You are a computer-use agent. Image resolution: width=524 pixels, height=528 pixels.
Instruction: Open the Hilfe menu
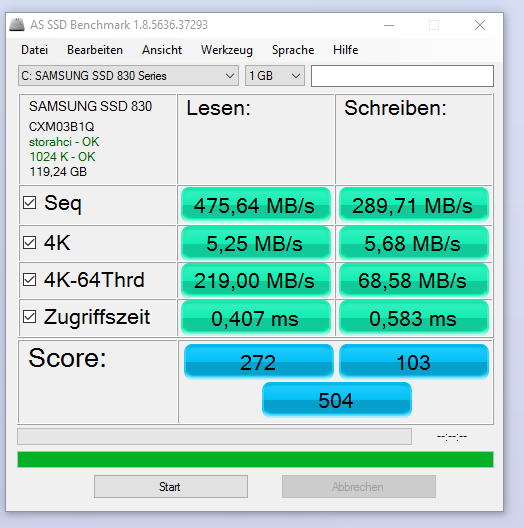[346, 50]
